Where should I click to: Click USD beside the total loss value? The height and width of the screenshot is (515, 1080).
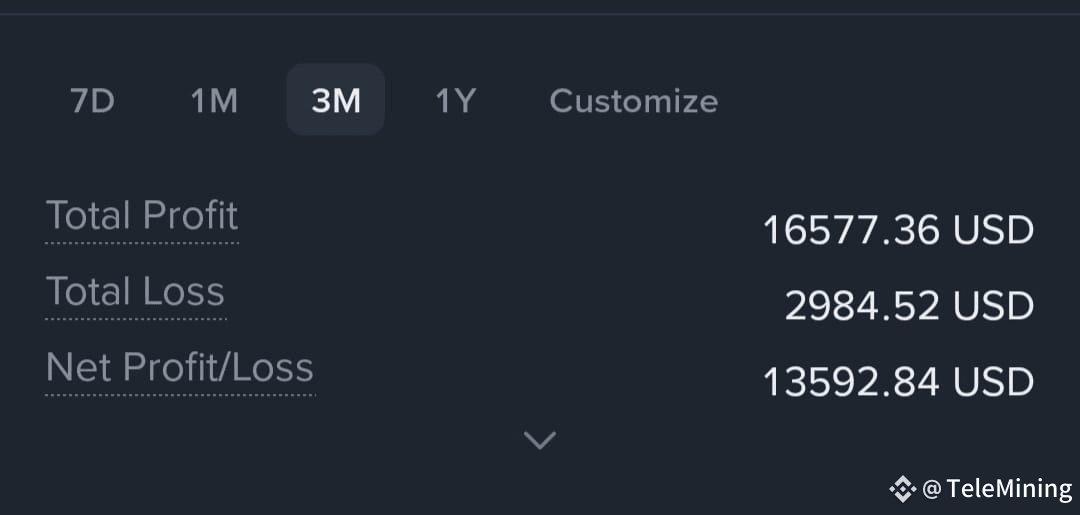tap(993, 306)
